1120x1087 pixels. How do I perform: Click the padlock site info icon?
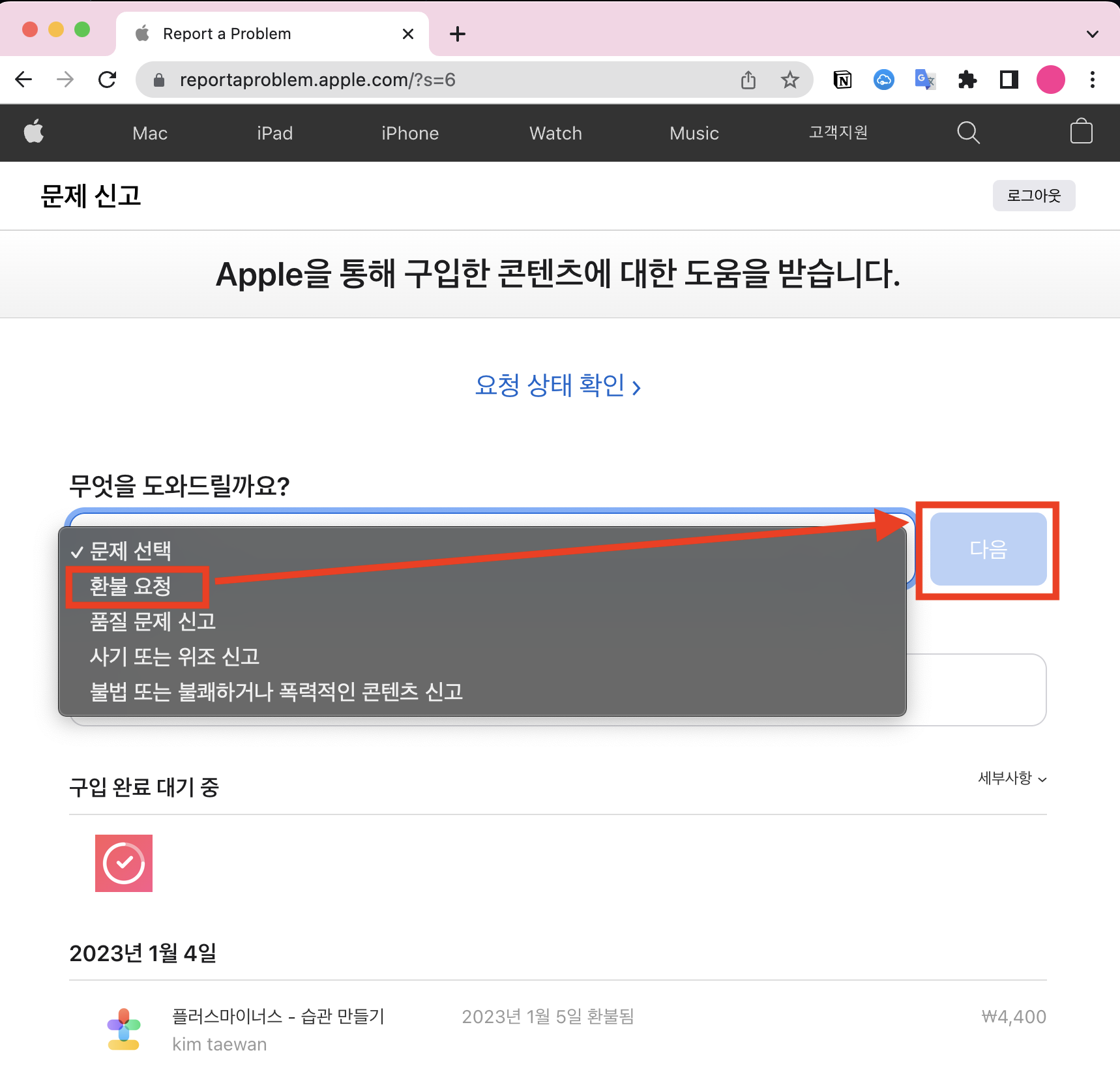tap(158, 80)
